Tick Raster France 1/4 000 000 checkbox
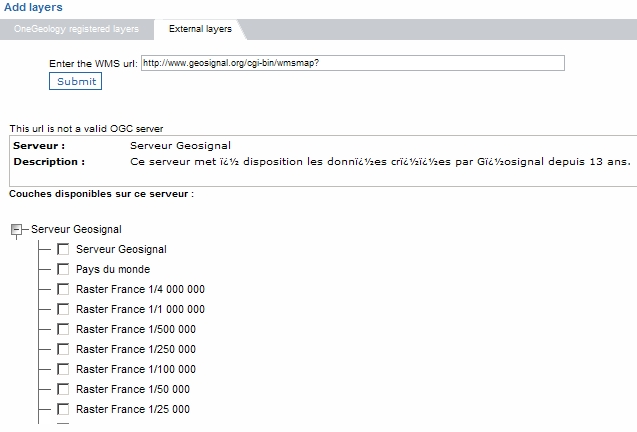637x432 pixels. pos(63,289)
